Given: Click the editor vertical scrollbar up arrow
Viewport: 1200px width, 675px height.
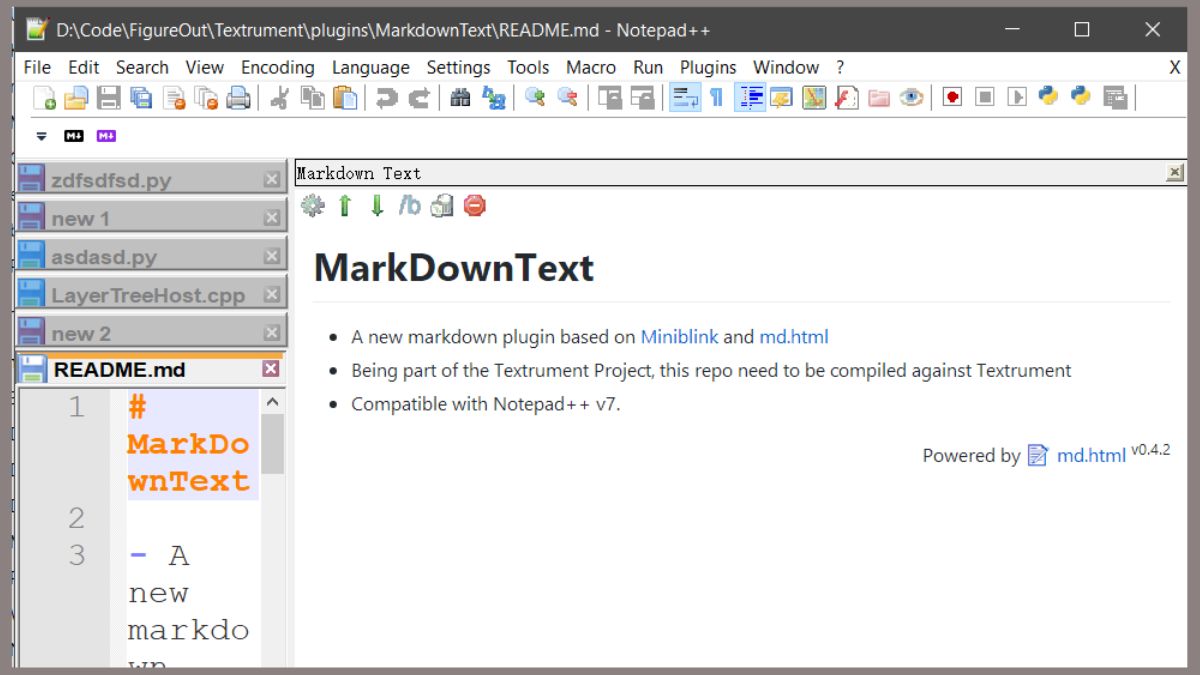Looking at the screenshot, I should coord(272,402).
